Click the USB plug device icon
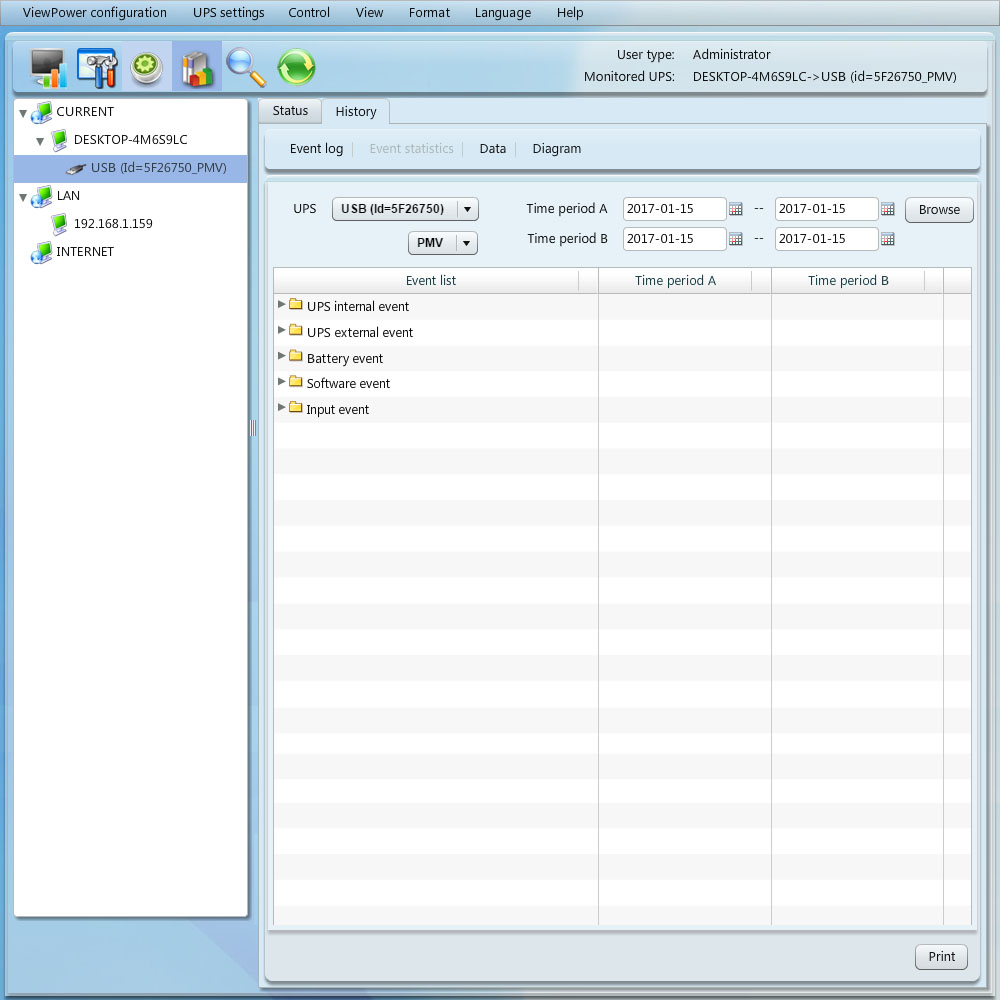The image size is (1000, 1000). (x=75, y=168)
